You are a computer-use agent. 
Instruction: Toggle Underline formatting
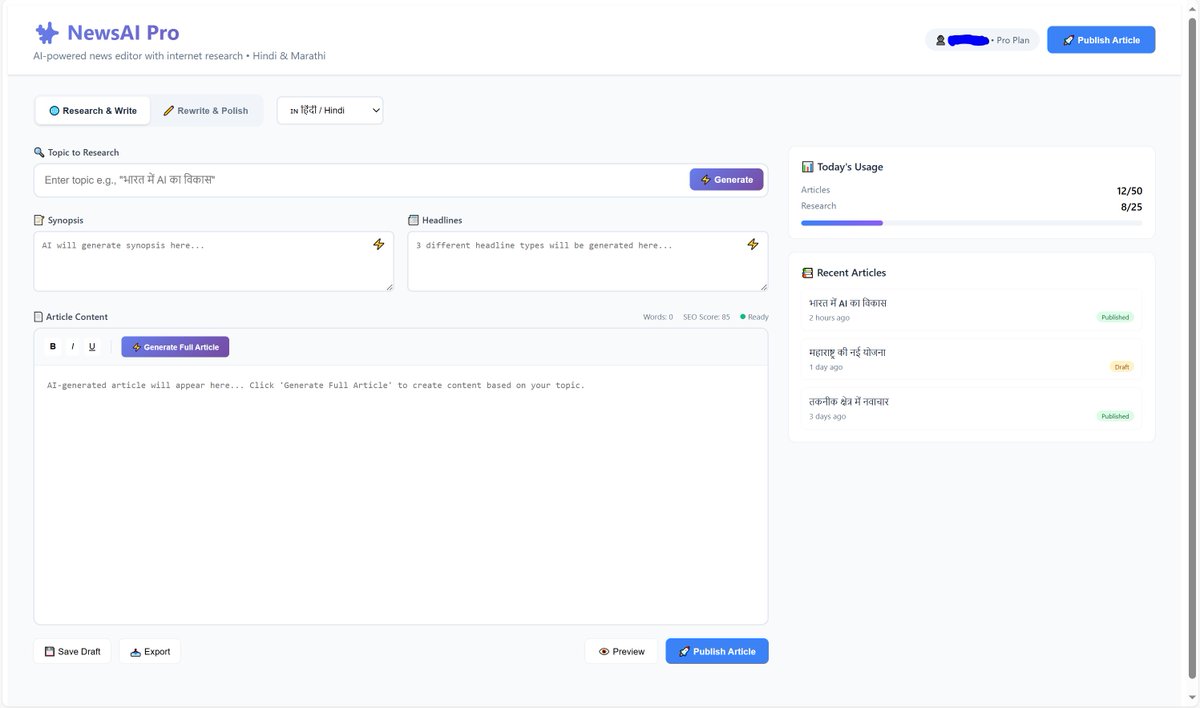[92, 347]
